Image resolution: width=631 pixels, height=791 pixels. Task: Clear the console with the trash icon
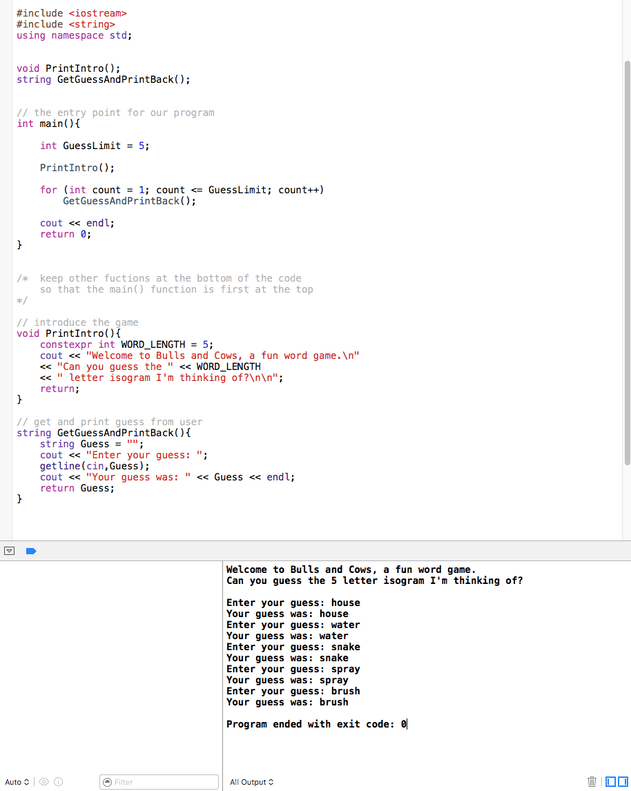pyautogui.click(x=592, y=781)
